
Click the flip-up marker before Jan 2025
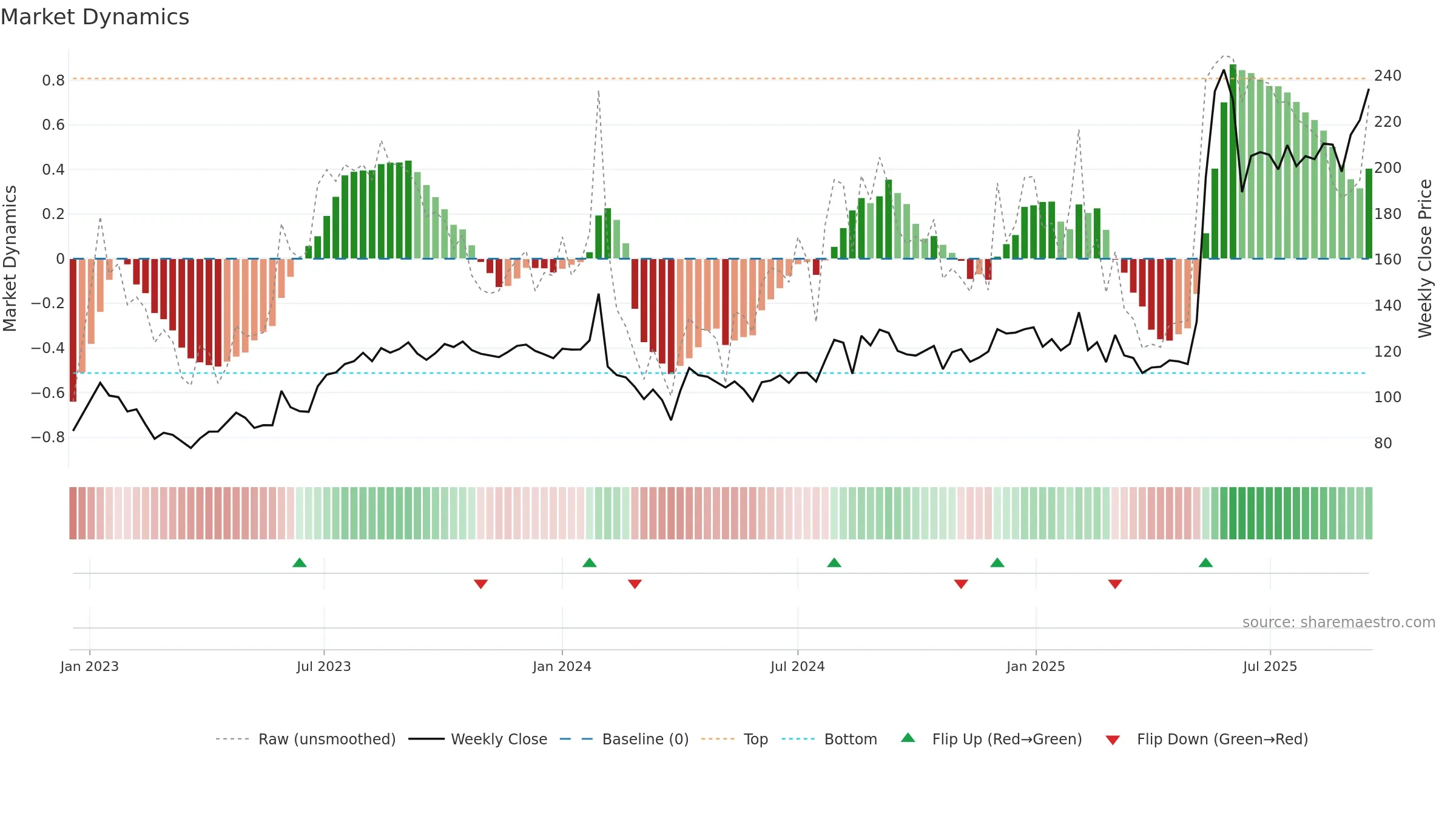[997, 562]
